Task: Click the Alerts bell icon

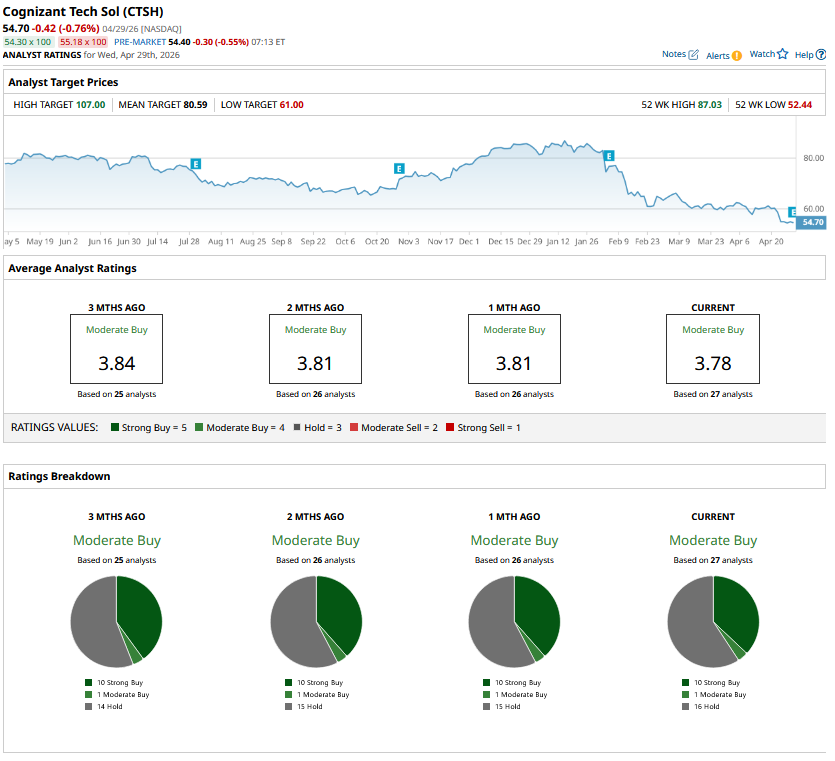Action: click(x=737, y=56)
